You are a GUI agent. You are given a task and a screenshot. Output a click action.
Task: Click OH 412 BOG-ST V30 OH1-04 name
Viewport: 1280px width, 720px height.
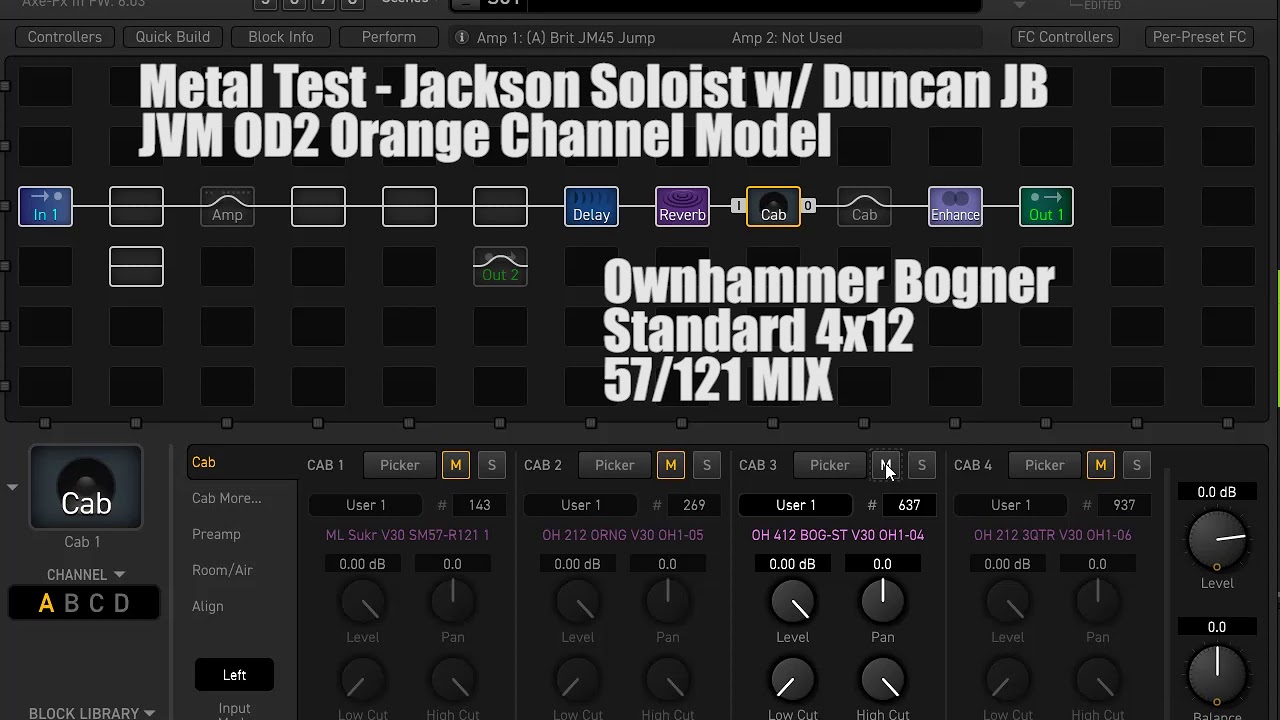click(838, 535)
